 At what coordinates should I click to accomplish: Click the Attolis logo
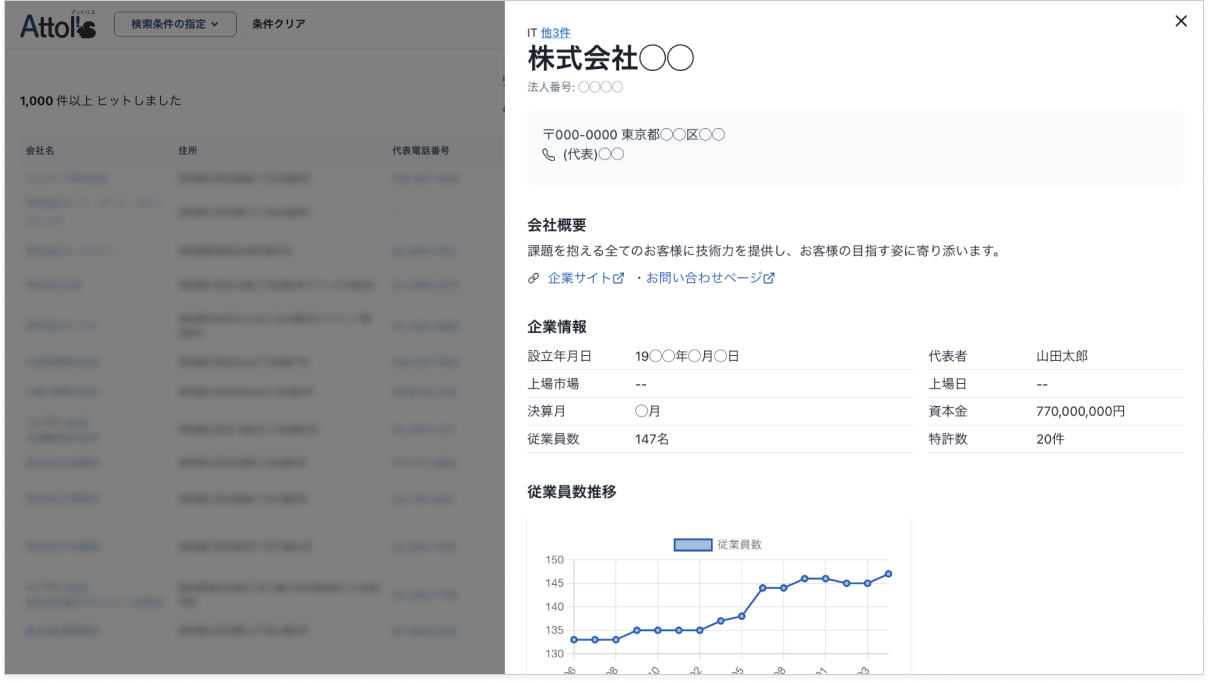coord(58,24)
